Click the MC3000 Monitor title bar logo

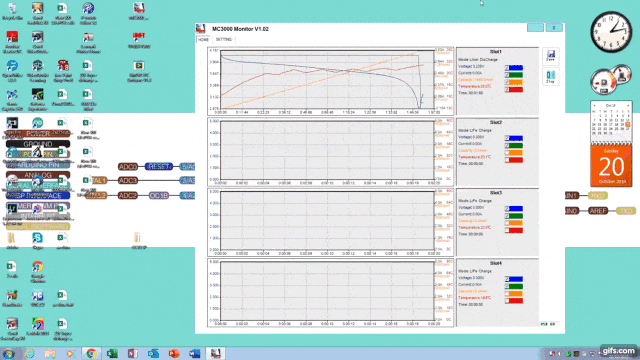click(200, 29)
